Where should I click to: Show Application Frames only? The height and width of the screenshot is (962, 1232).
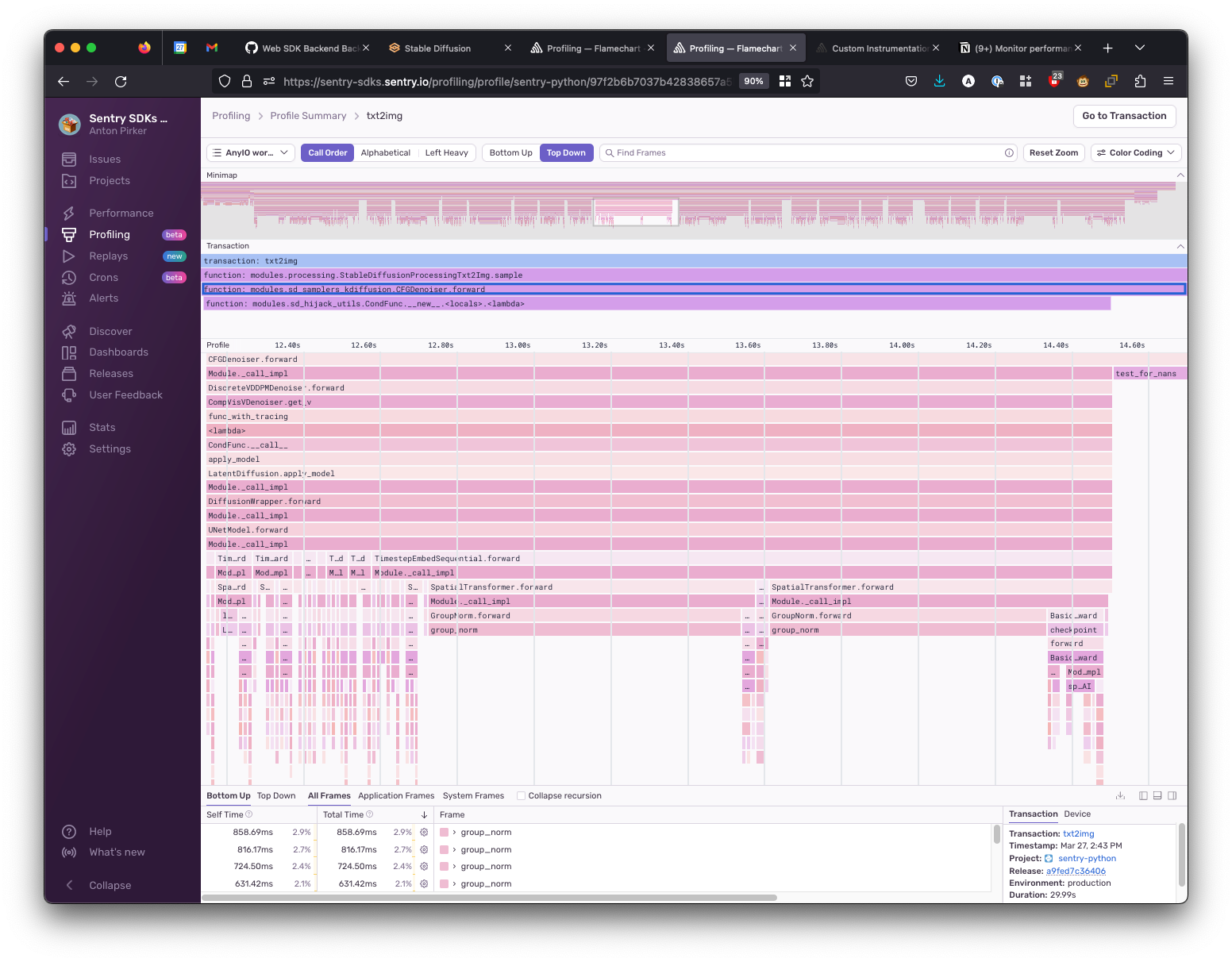pyautogui.click(x=396, y=796)
